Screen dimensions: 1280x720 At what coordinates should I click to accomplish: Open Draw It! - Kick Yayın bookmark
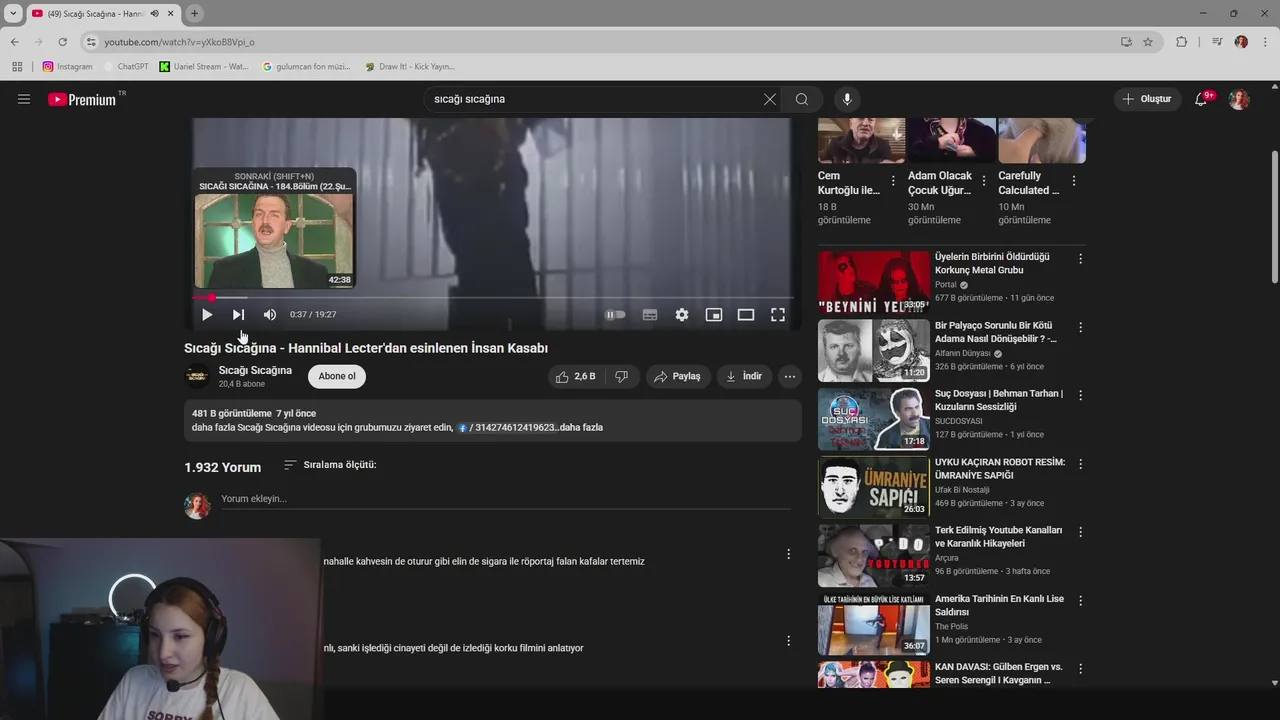click(x=410, y=67)
